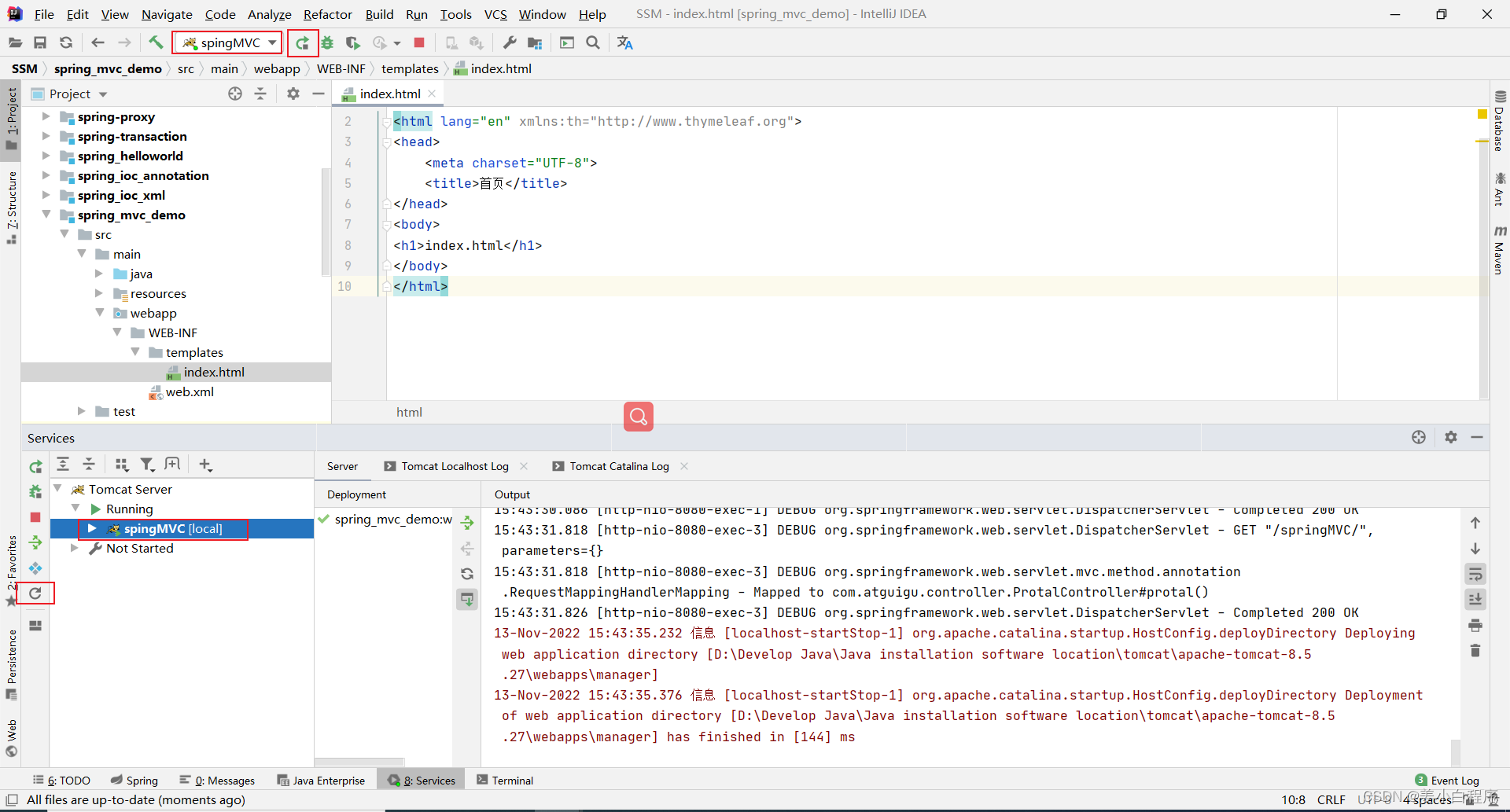Open settings wrench icon in toolbar
1510x812 pixels.
pyautogui.click(x=510, y=42)
